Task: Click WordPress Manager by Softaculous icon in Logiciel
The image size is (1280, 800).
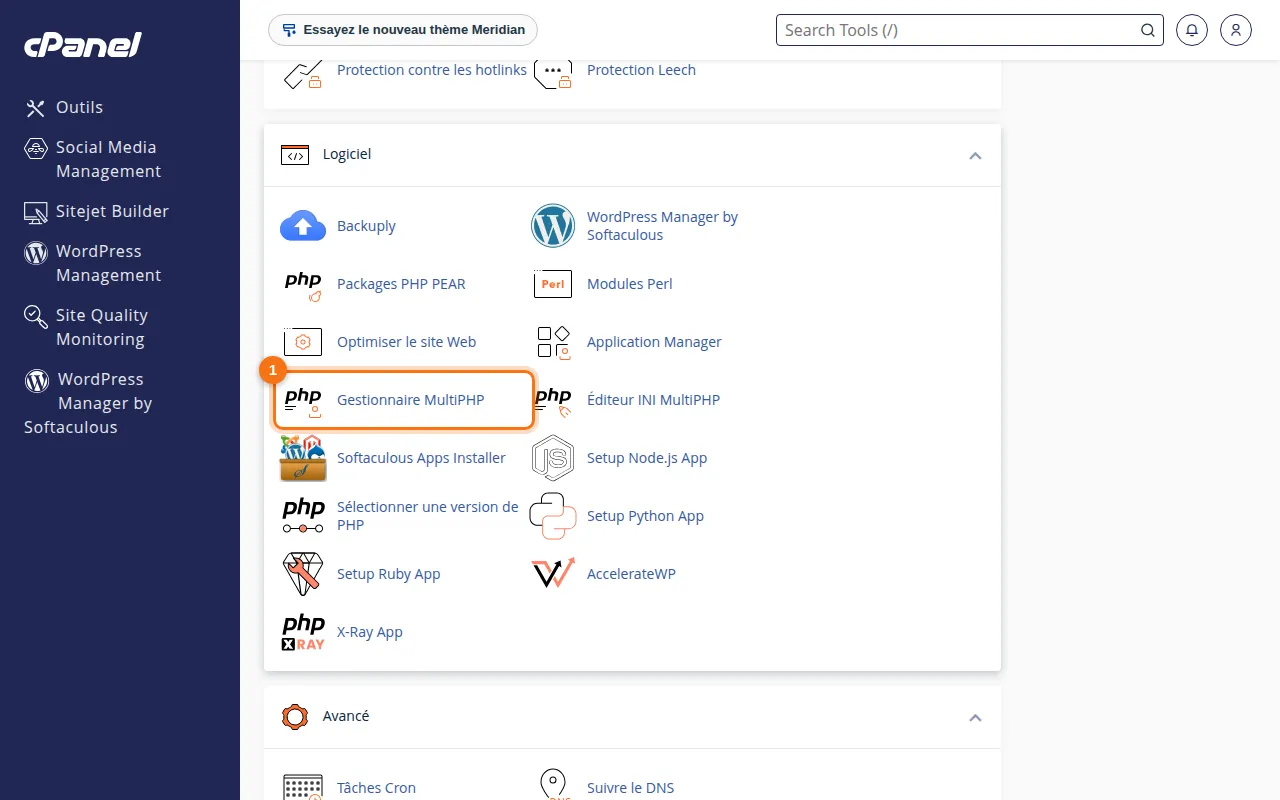Action: (x=553, y=226)
